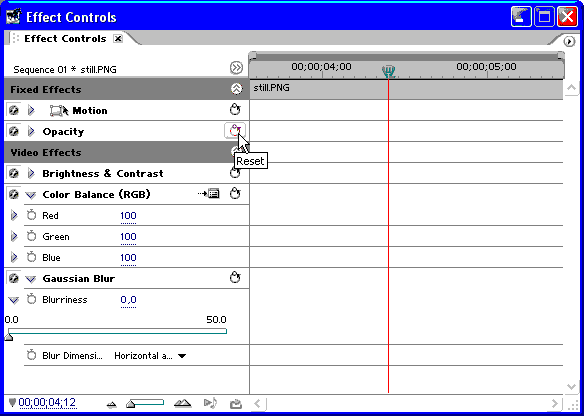This screenshot has height=416, width=584.
Task: Click the vertical scrollbar down arrow
Action: coord(571,387)
